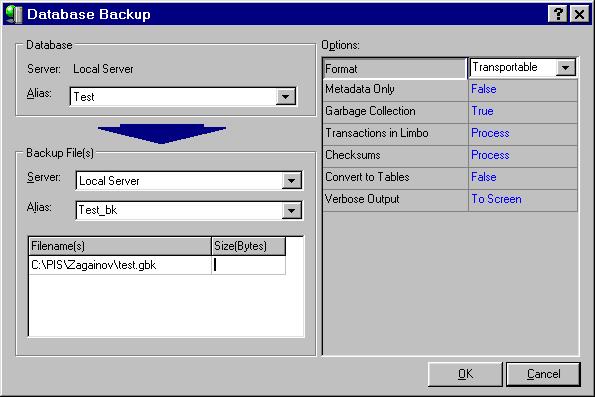
Task: Click the Size(Bytes) column header
Action: click(249, 246)
